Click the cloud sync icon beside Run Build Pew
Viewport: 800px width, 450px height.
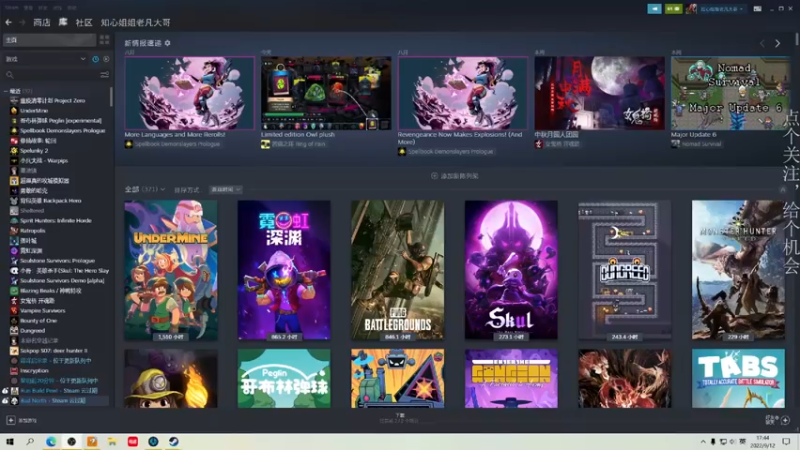[5, 391]
